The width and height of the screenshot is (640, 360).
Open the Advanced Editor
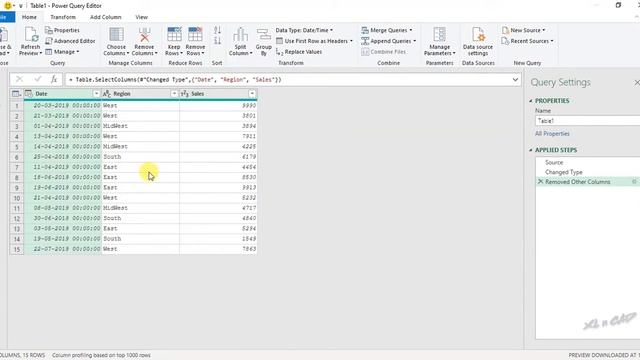coord(70,41)
